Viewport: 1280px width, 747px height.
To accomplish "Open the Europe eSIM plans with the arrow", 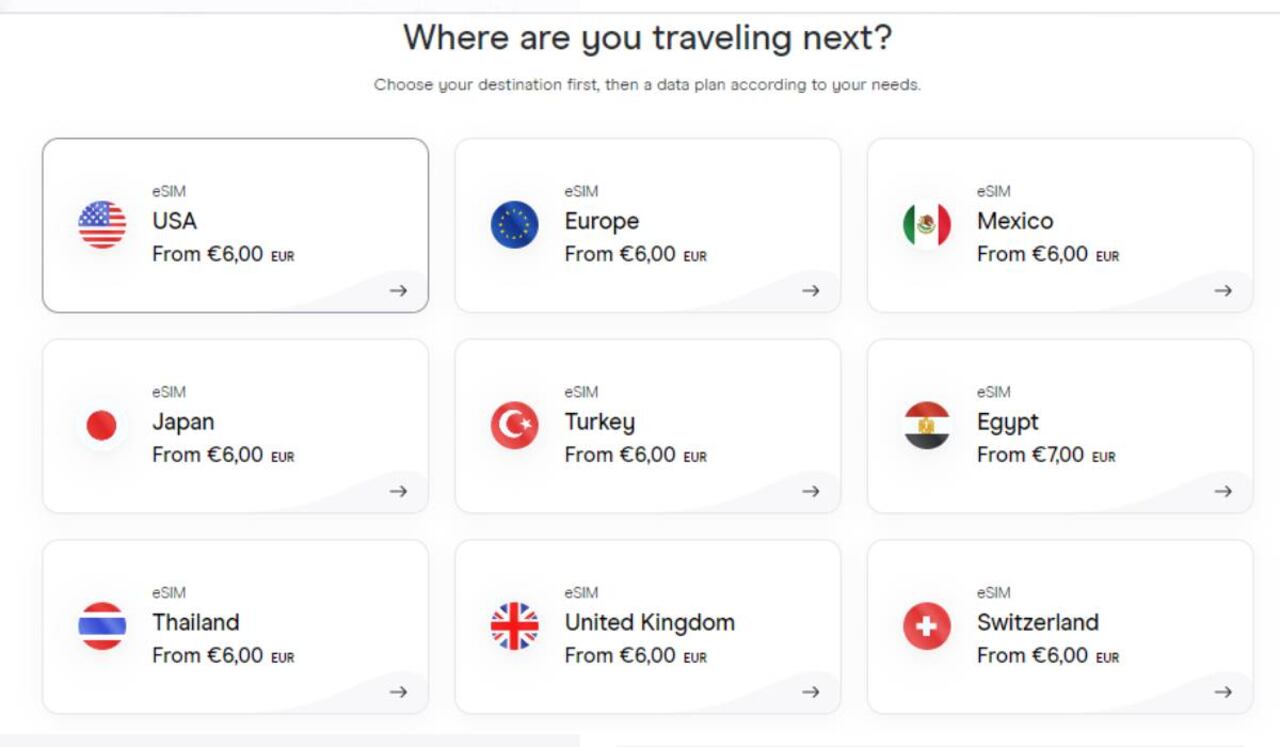I will (x=812, y=290).
